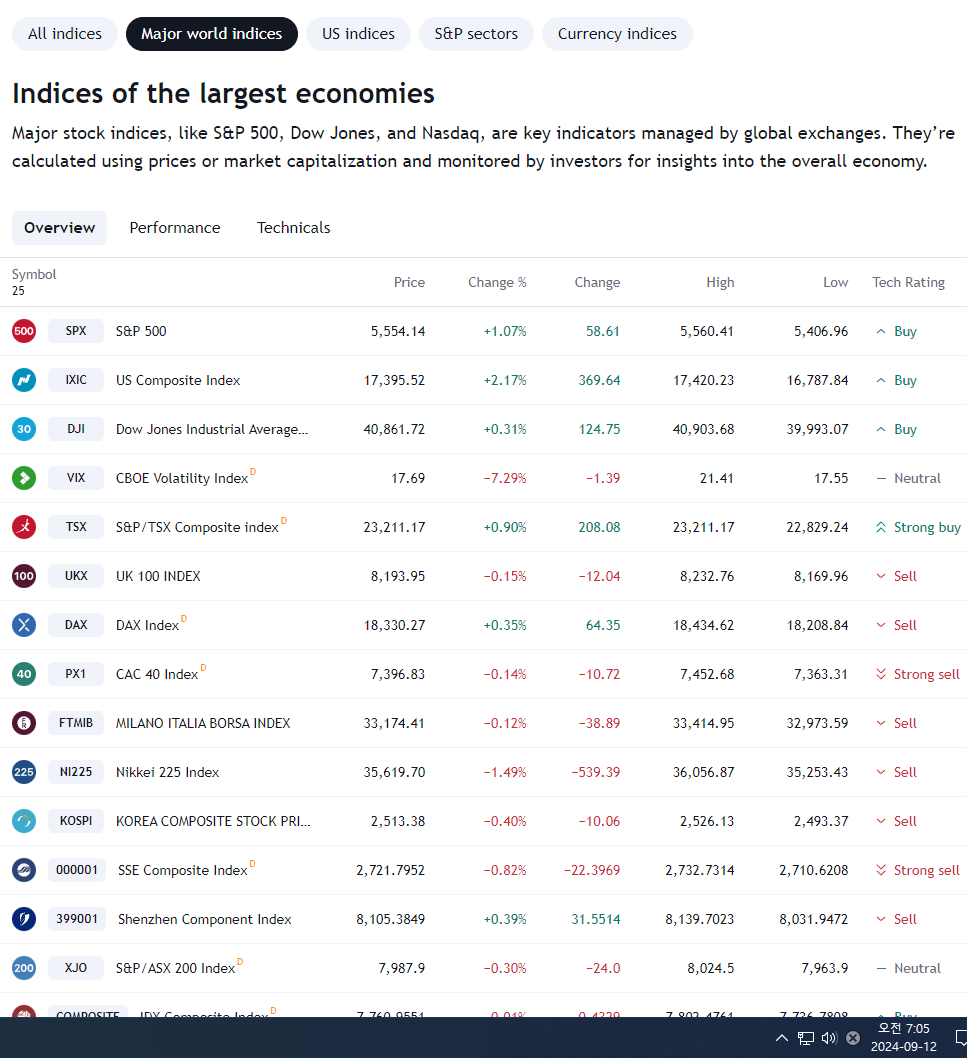Click the Nikkei change value −539.39
Screen dimensions: 967x1058
[x=596, y=772]
